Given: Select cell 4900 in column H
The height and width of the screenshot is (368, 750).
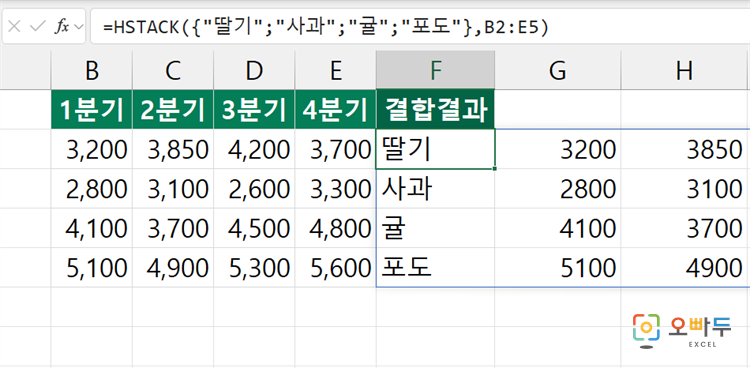Looking at the screenshot, I should click(685, 268).
